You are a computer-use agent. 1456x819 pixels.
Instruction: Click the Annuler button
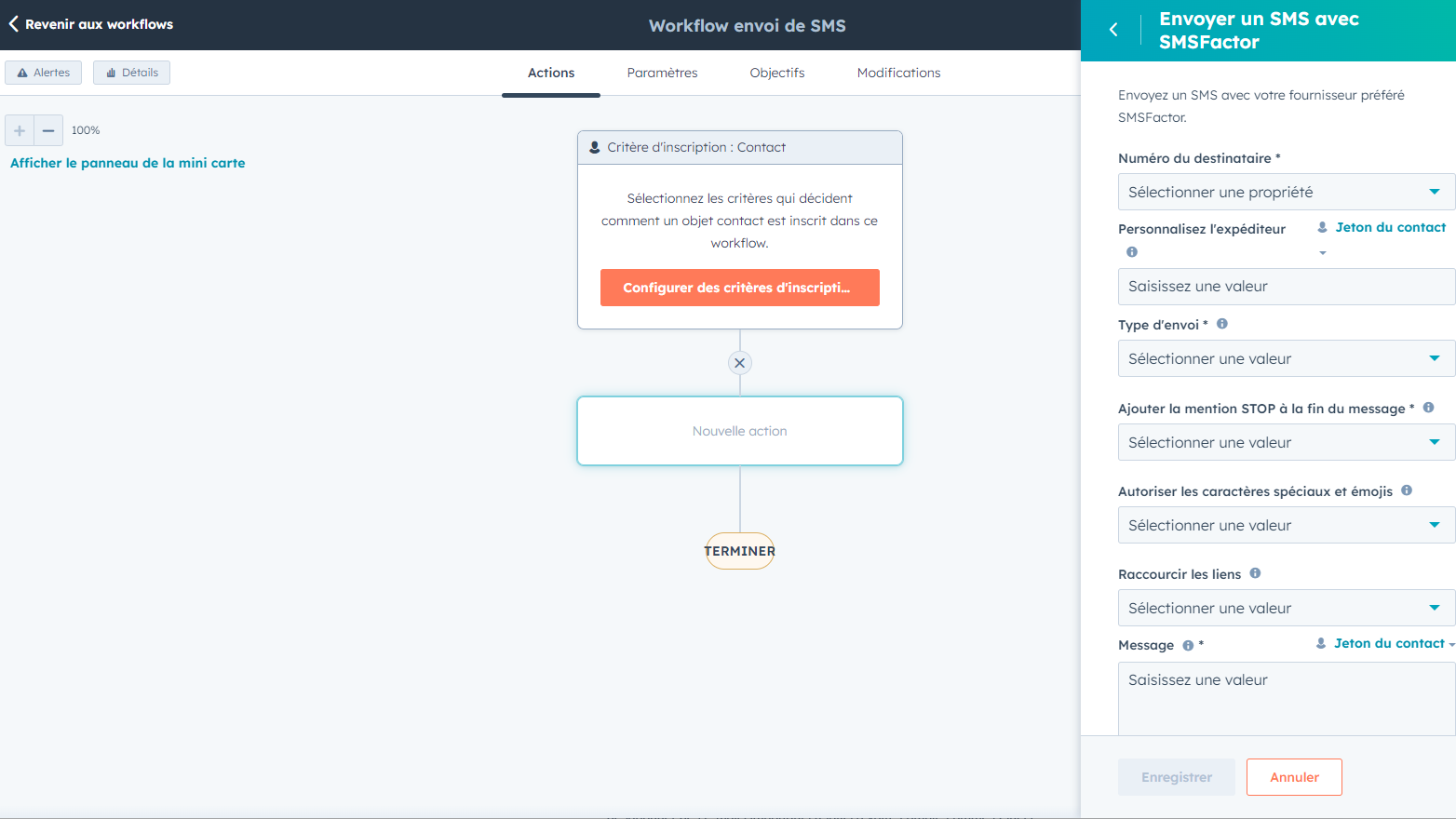(x=1294, y=777)
